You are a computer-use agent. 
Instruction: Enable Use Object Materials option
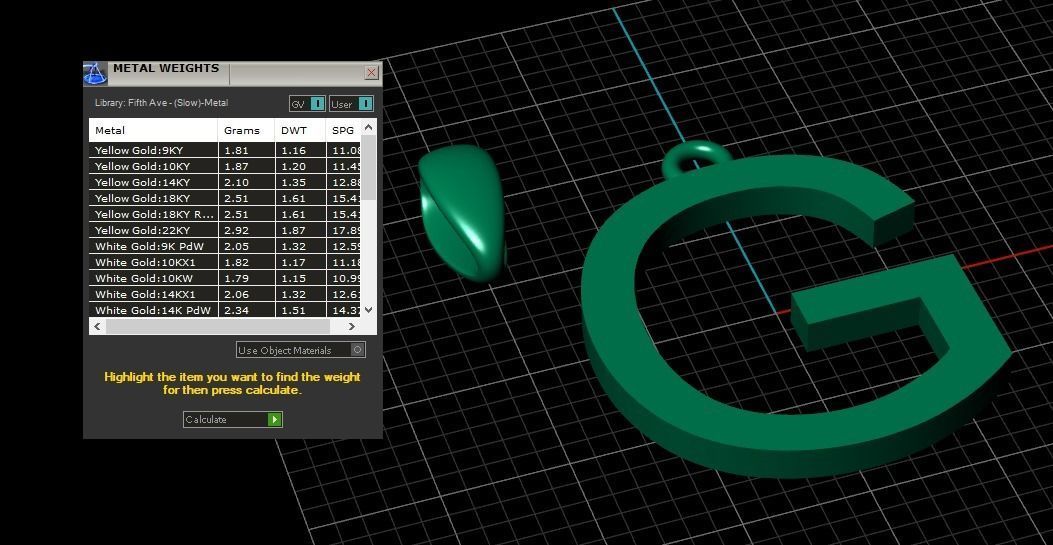pyautogui.click(x=301, y=350)
